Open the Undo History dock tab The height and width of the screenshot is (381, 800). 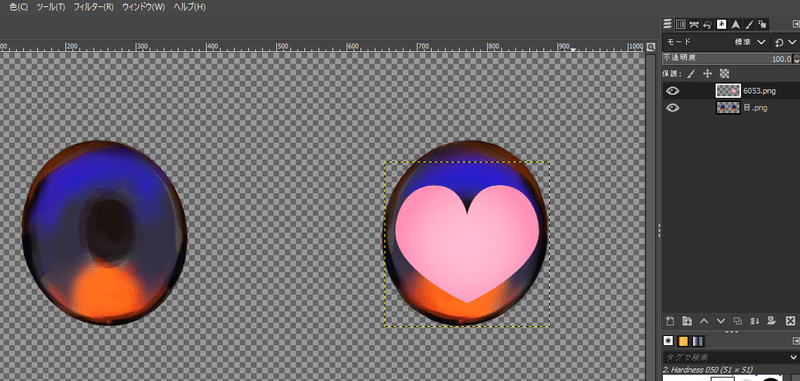[x=708, y=24]
